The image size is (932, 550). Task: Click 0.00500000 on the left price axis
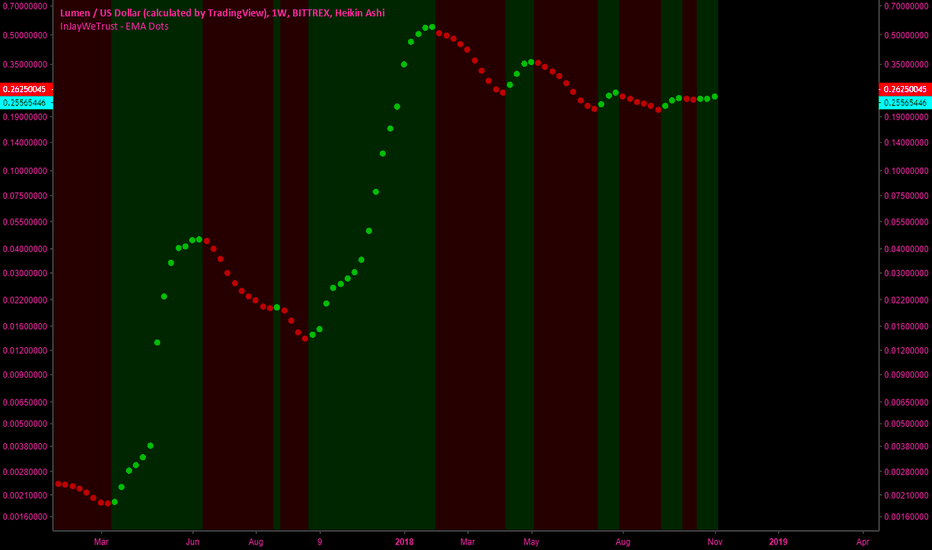tap(25, 424)
